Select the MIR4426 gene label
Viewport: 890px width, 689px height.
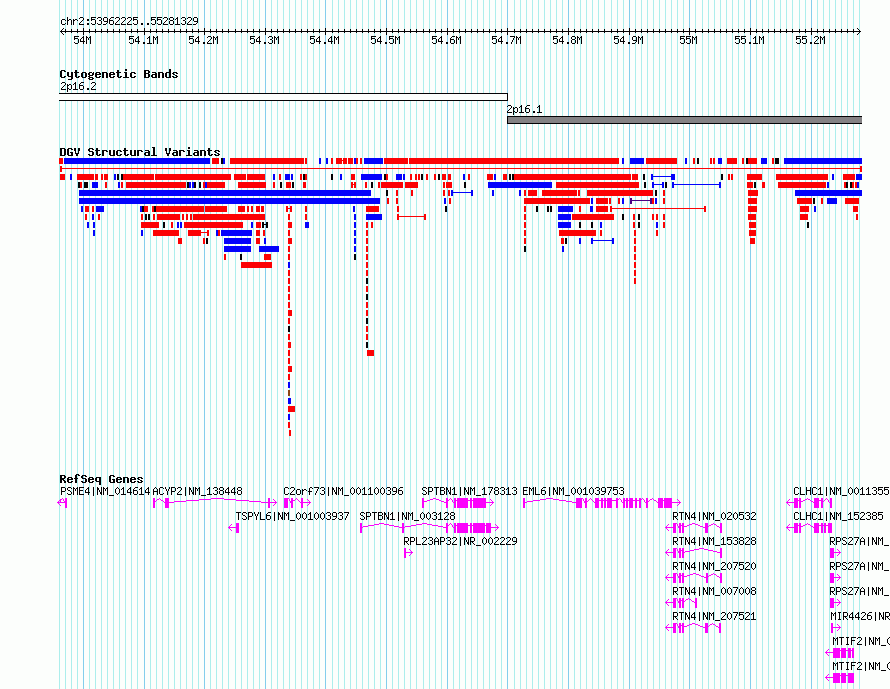pos(860,616)
